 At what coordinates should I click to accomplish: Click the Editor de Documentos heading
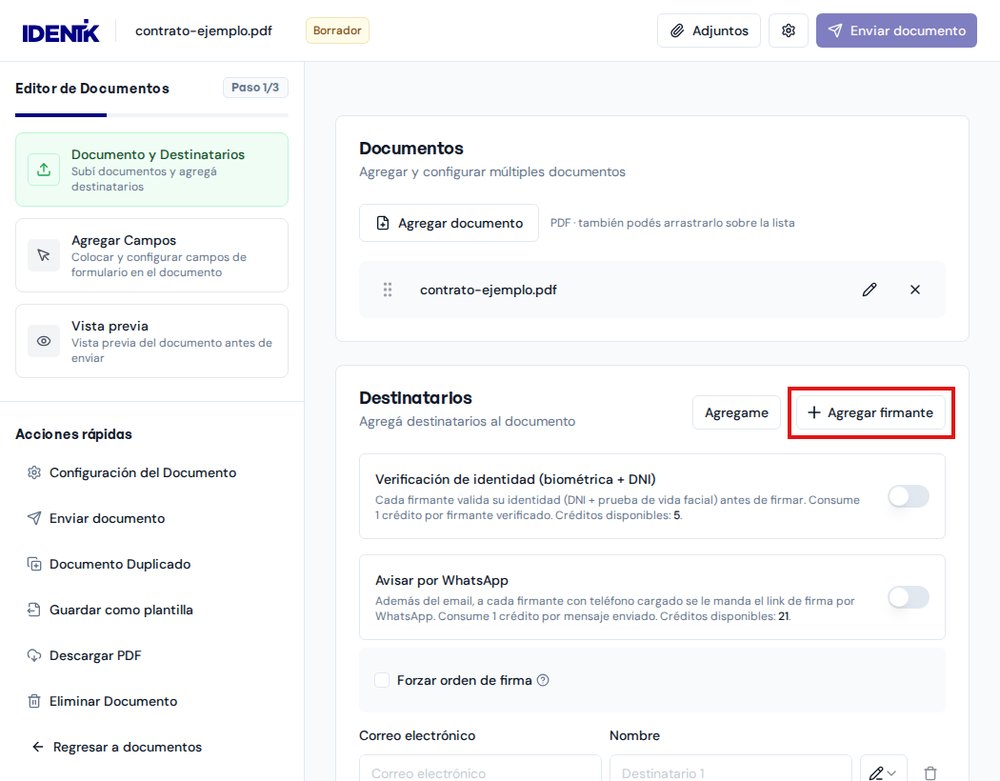pos(92,88)
